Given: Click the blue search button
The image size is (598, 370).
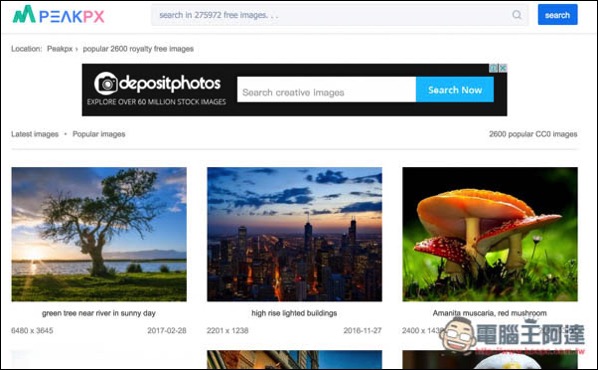Looking at the screenshot, I should point(558,15).
